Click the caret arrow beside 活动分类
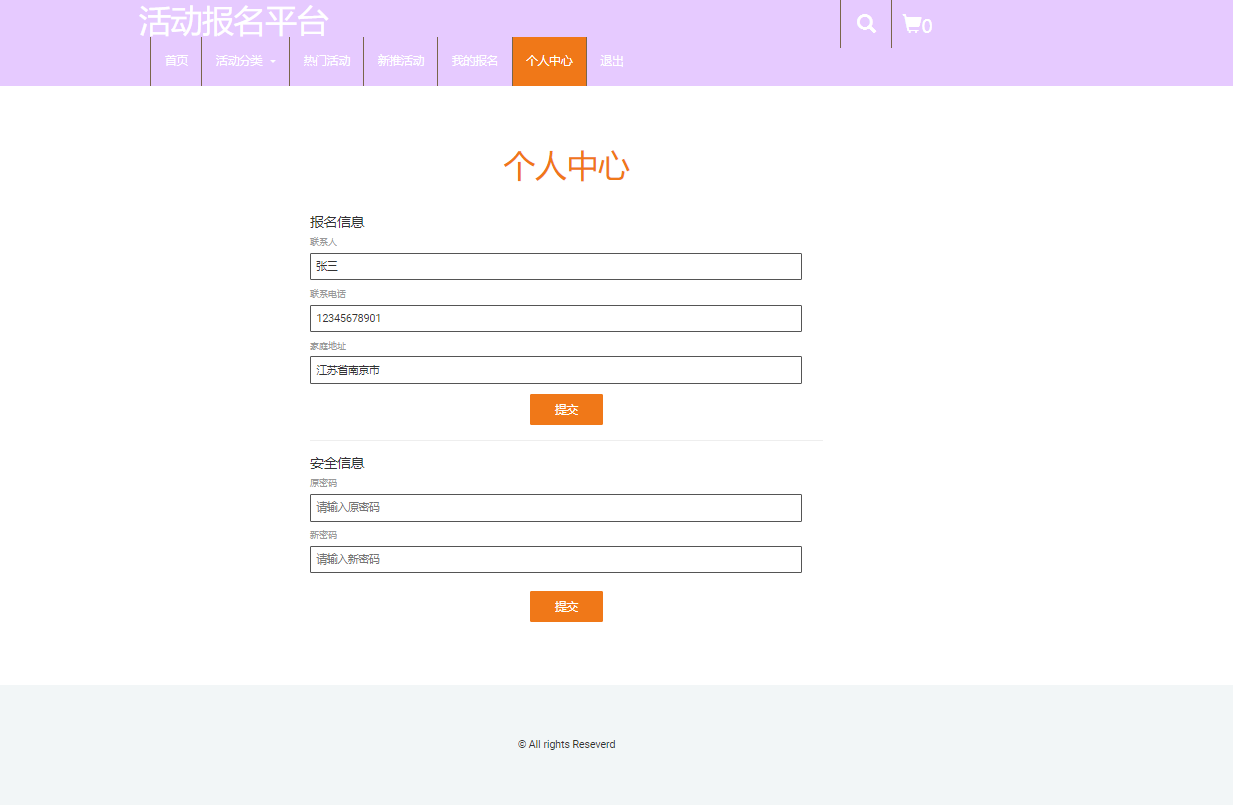1233x812 pixels. pos(275,62)
